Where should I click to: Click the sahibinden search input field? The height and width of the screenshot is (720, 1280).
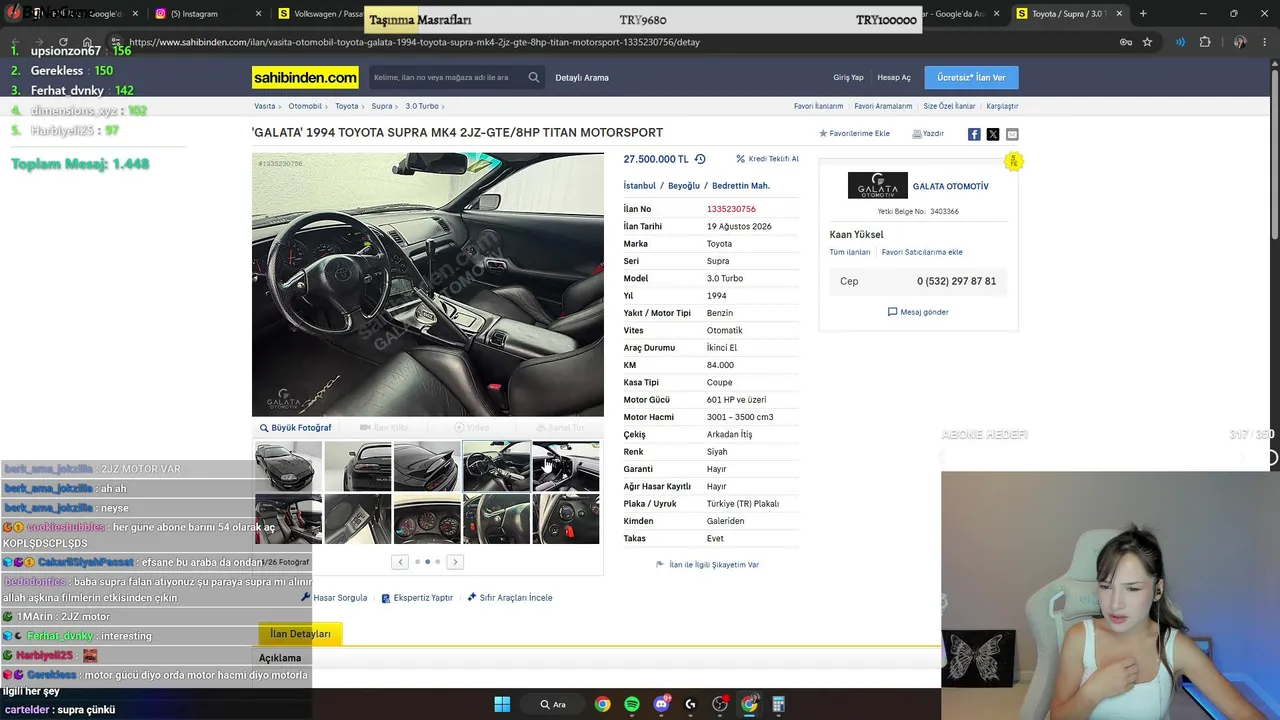coord(446,77)
